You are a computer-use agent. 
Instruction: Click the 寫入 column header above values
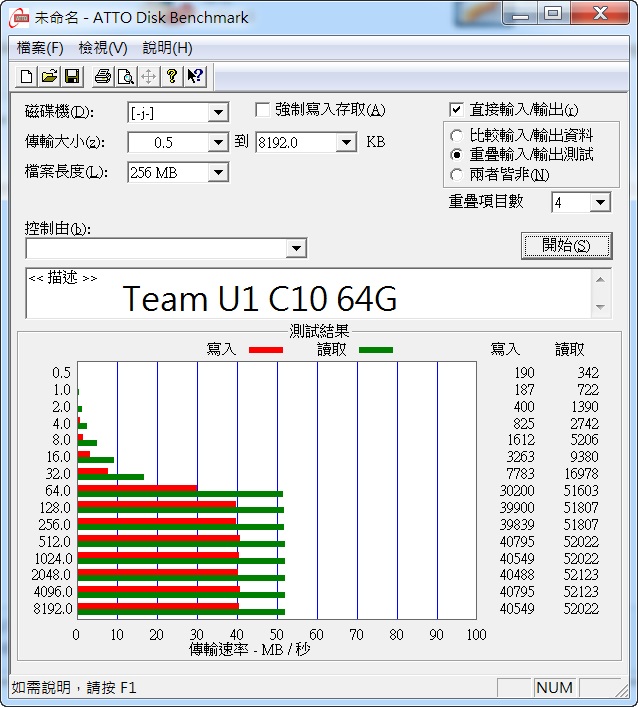[x=505, y=349]
